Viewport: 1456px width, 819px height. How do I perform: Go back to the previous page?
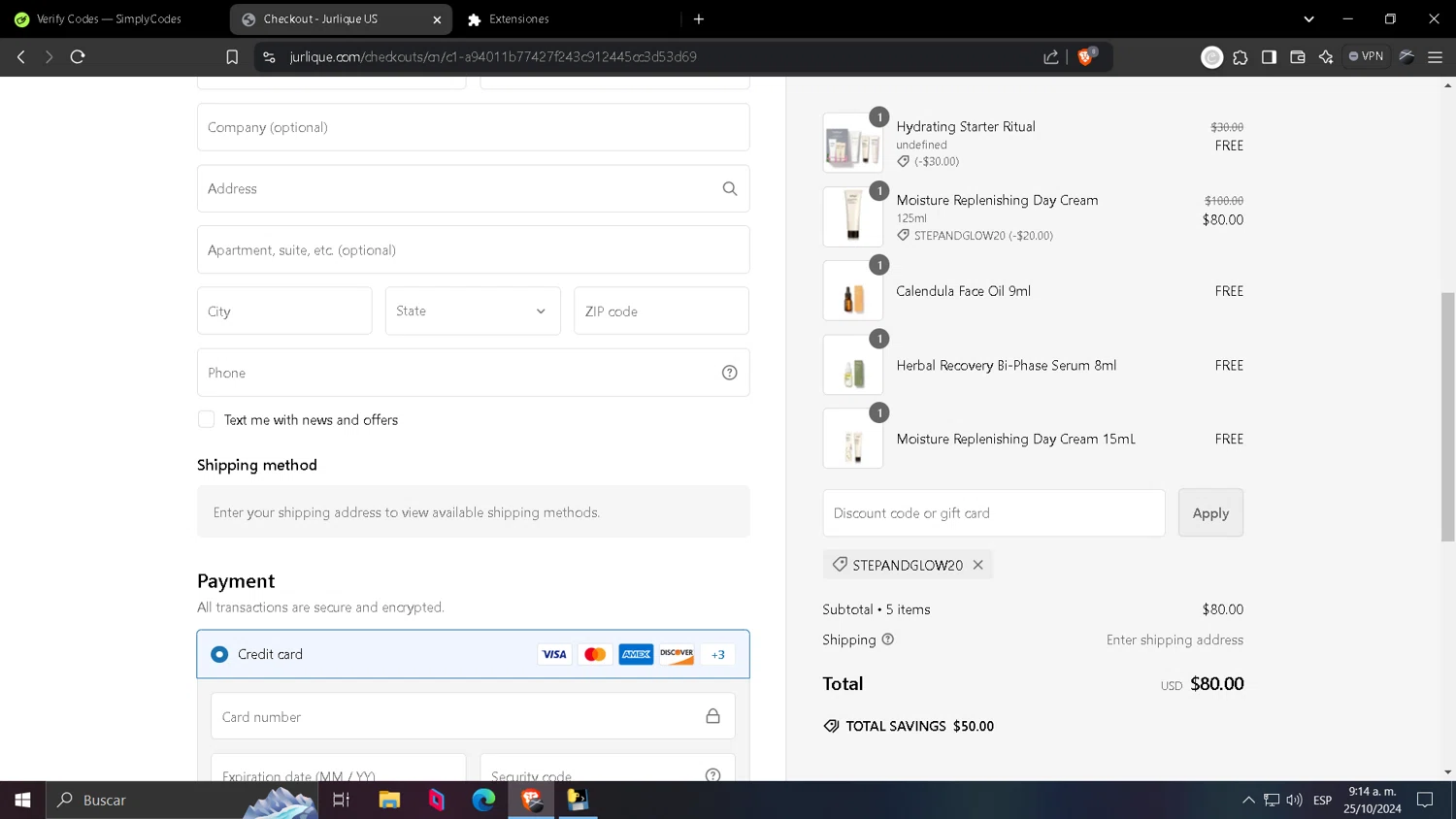pyautogui.click(x=21, y=57)
